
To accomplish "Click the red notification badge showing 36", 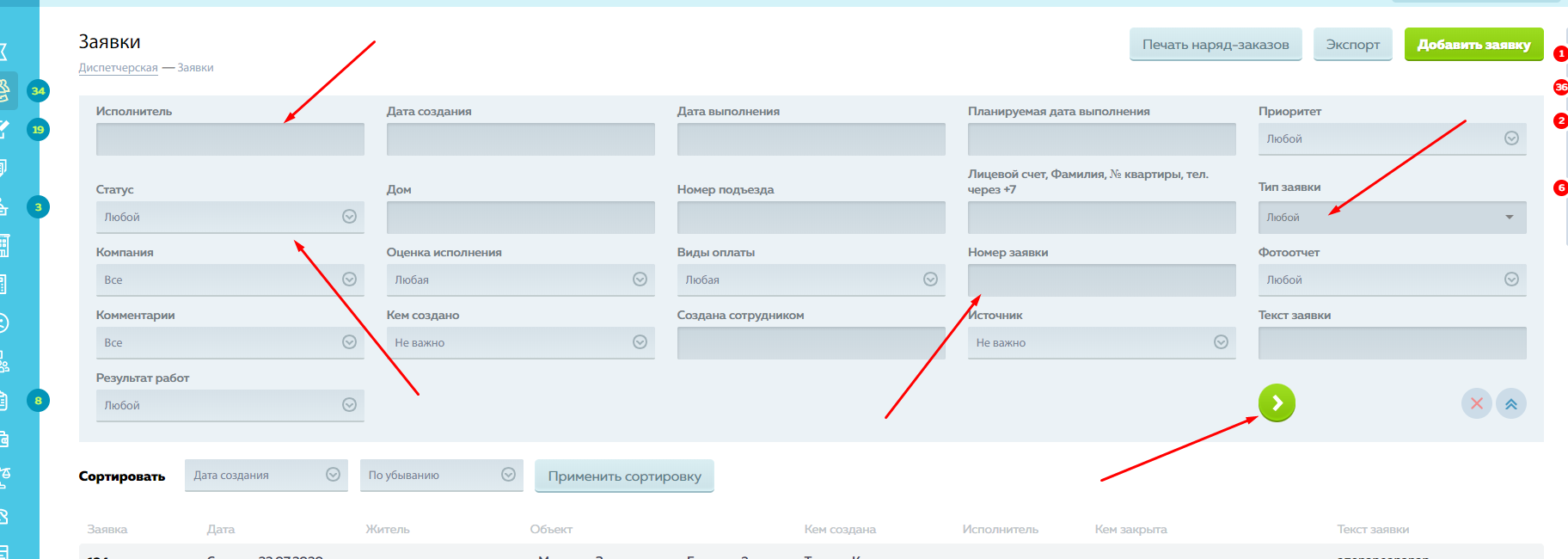I will coord(1560,87).
